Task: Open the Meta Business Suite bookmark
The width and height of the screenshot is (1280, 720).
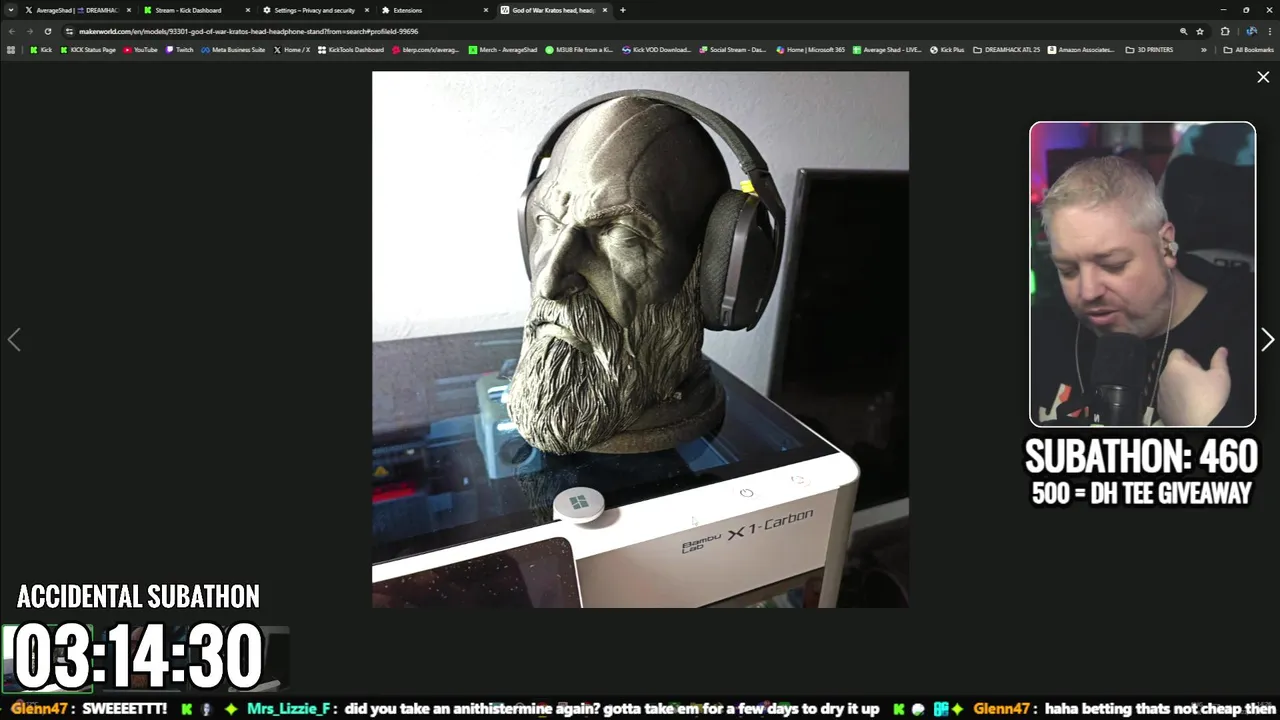Action: point(233,49)
